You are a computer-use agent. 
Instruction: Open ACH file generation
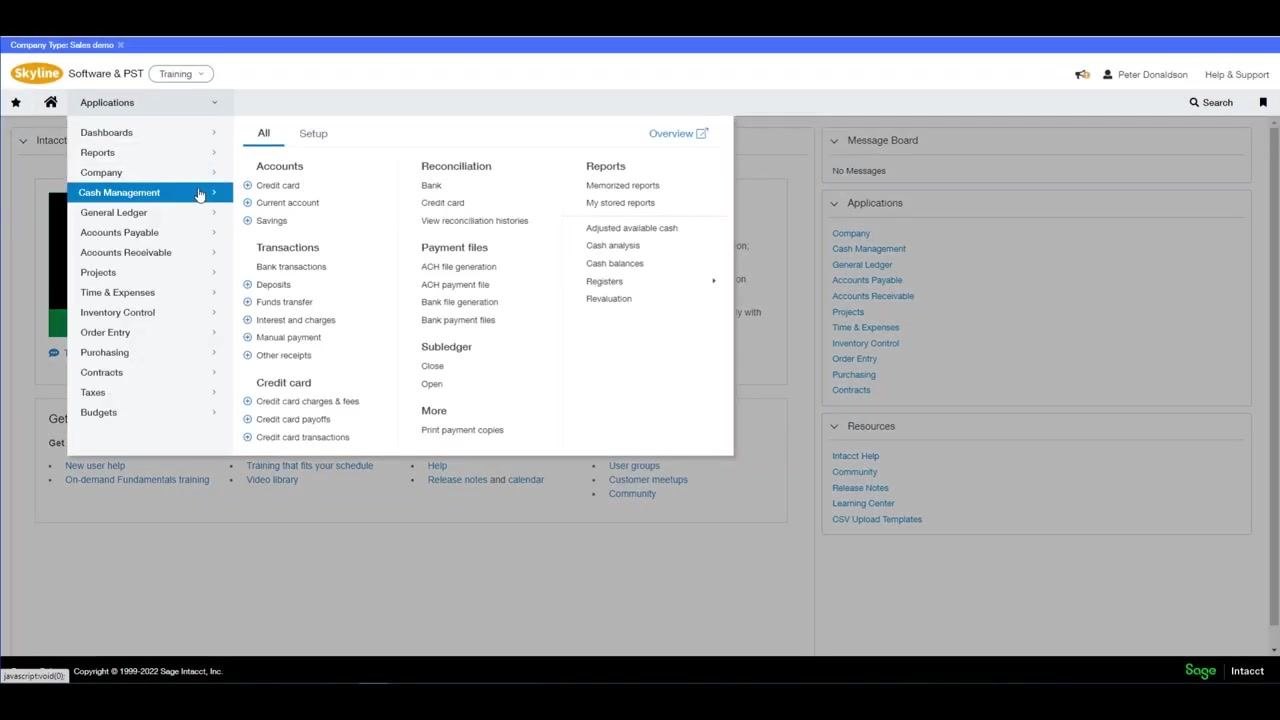coord(459,267)
